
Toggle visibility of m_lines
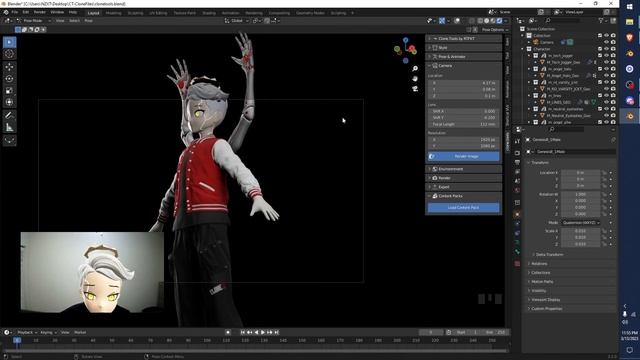coord(607,96)
